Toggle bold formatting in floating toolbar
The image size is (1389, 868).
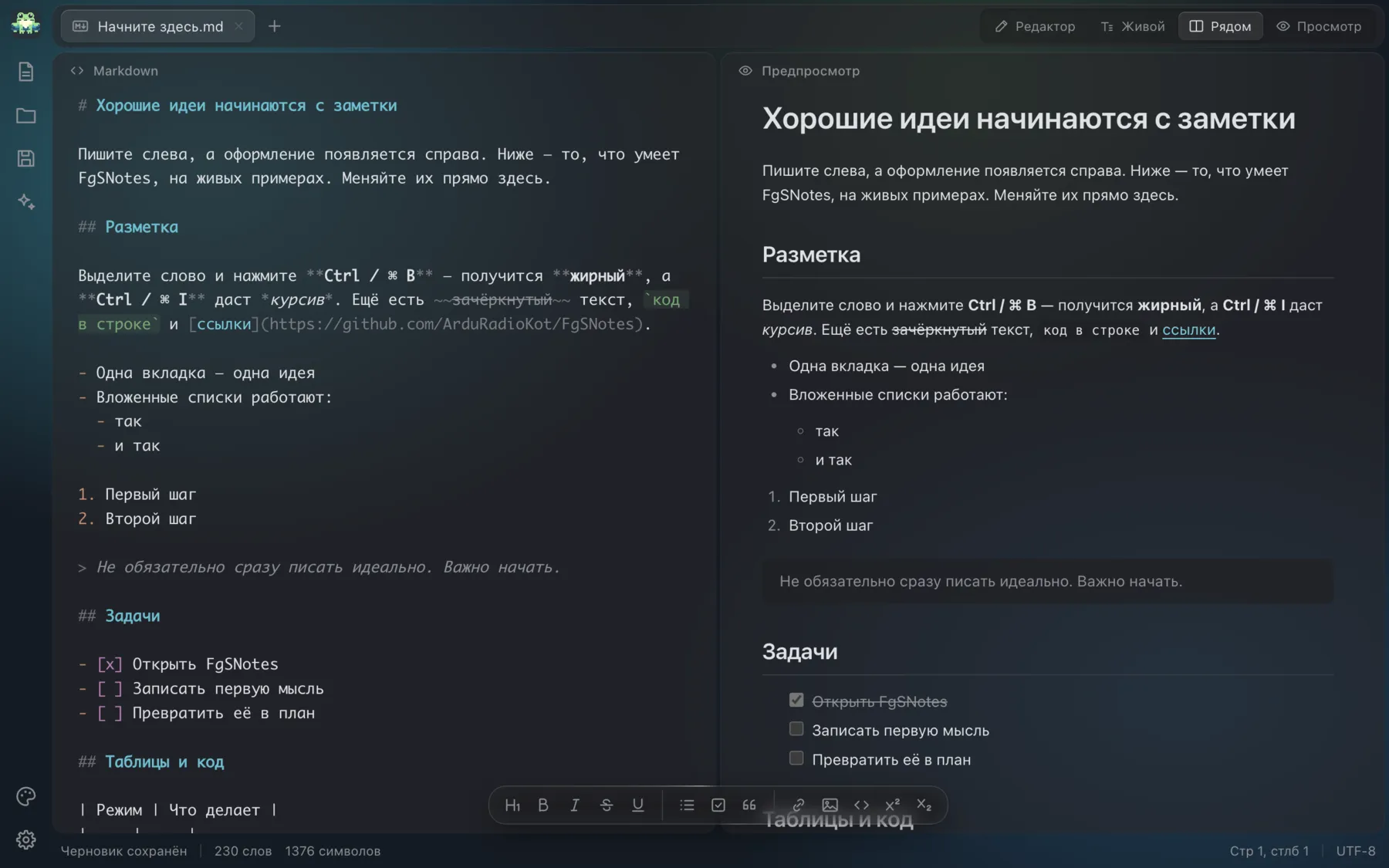pos(543,805)
